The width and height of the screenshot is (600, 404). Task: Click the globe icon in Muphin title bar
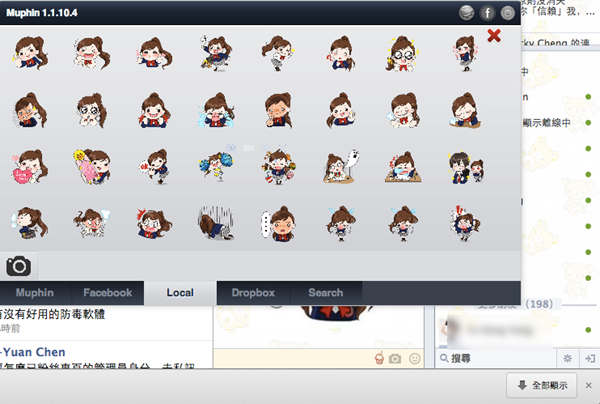(466, 13)
